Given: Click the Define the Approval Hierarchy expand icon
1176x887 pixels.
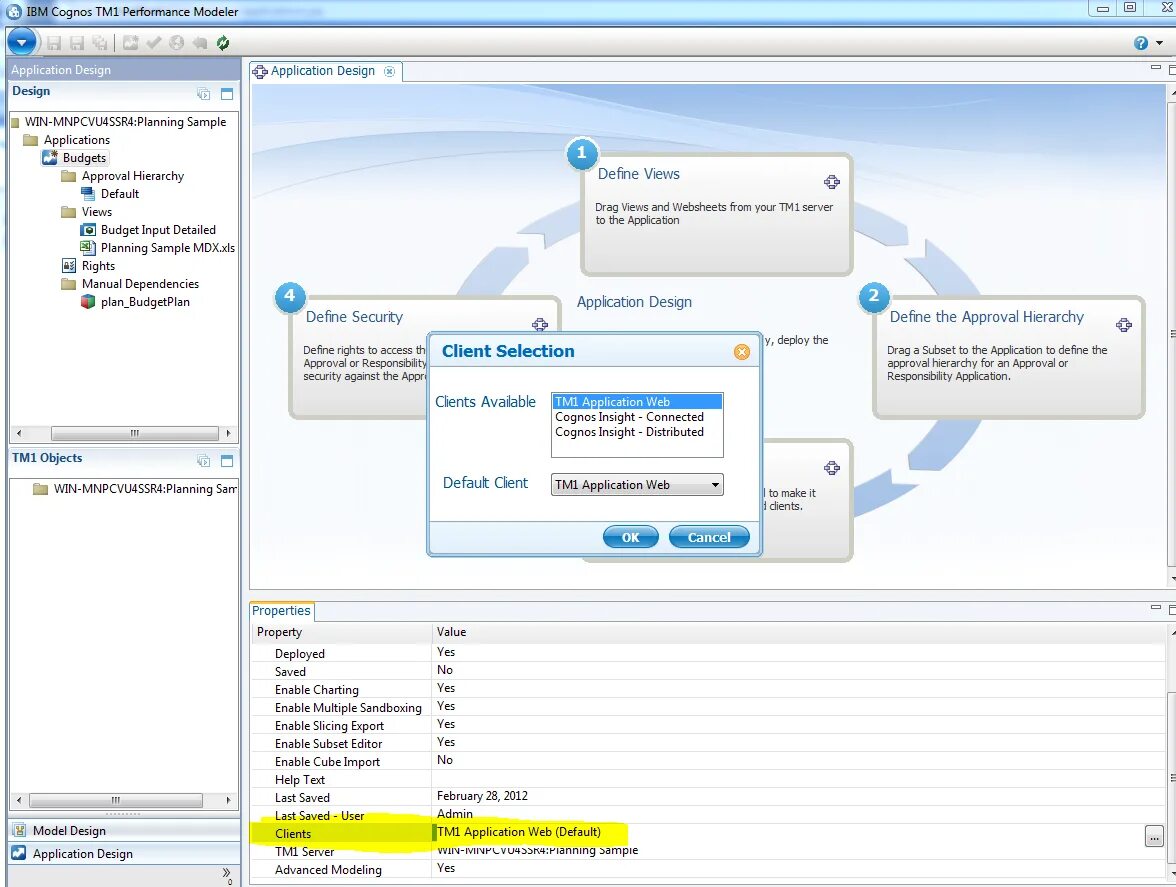Looking at the screenshot, I should [1124, 324].
